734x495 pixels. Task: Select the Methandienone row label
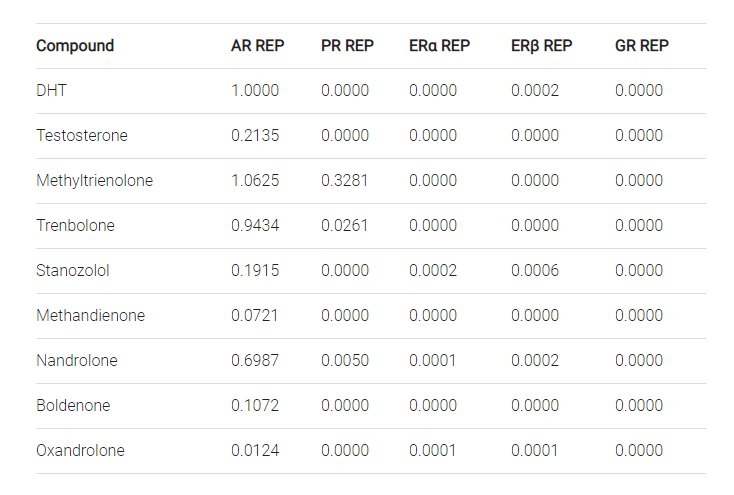[90, 315]
